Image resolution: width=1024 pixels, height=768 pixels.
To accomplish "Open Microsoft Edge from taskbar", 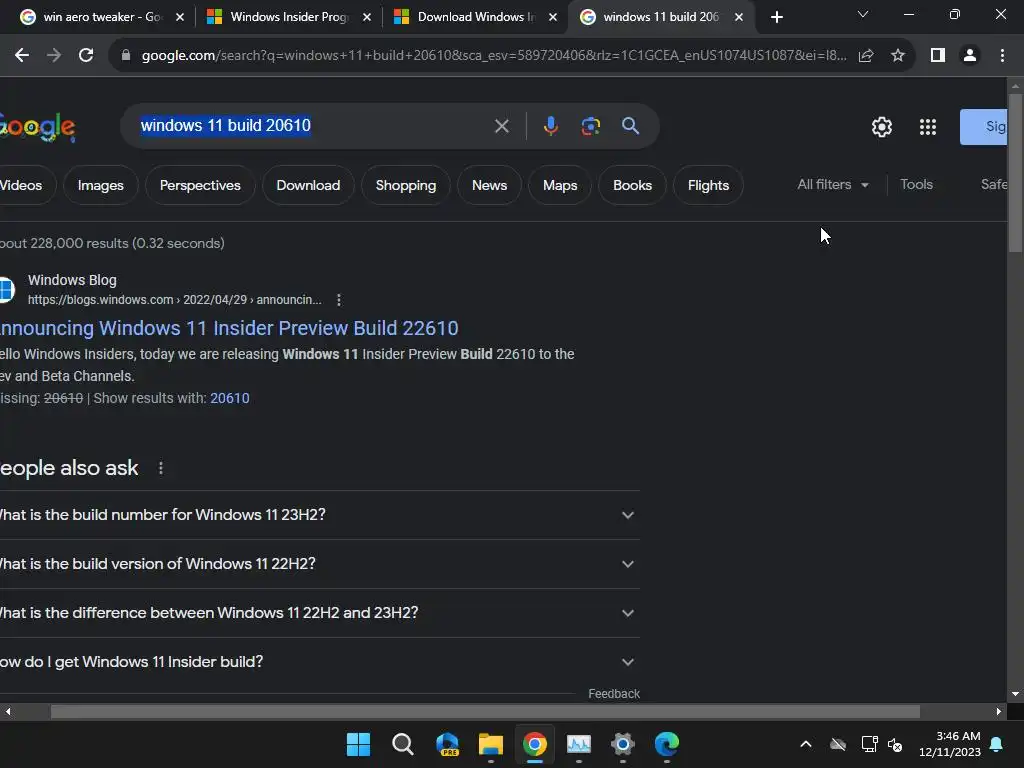I will click(x=667, y=744).
